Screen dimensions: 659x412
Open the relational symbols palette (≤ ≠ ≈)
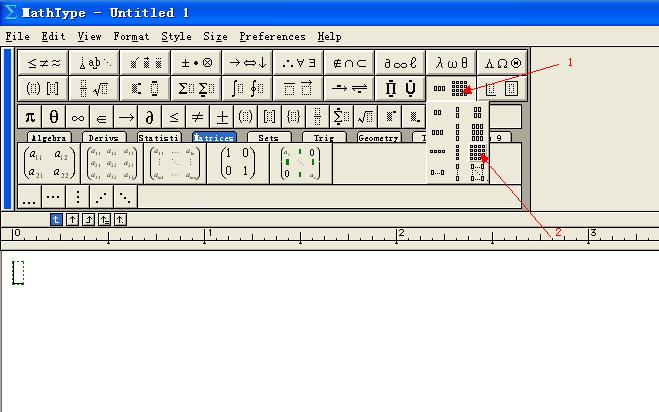point(44,63)
